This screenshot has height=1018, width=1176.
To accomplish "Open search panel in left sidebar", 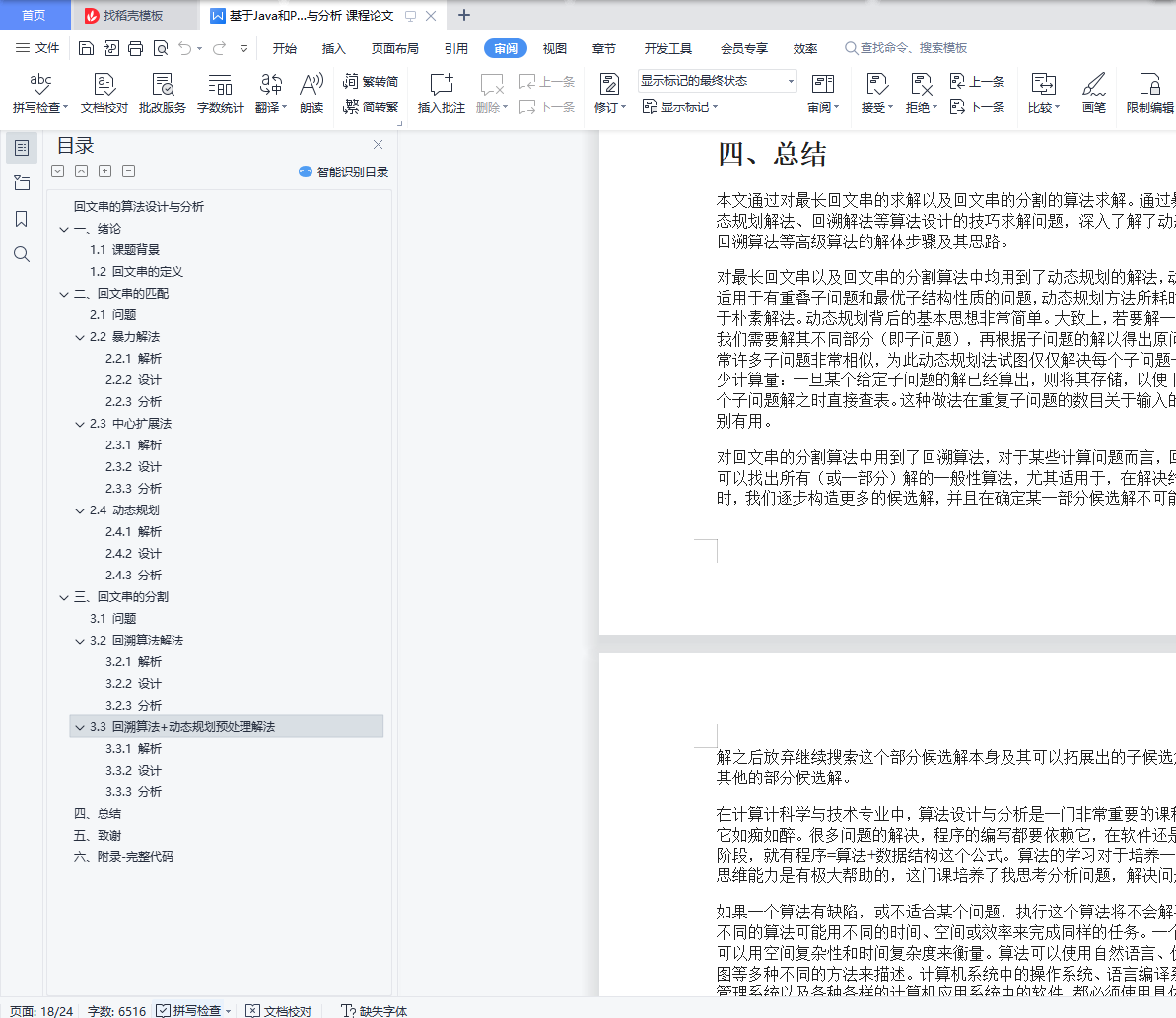I will click(21, 254).
